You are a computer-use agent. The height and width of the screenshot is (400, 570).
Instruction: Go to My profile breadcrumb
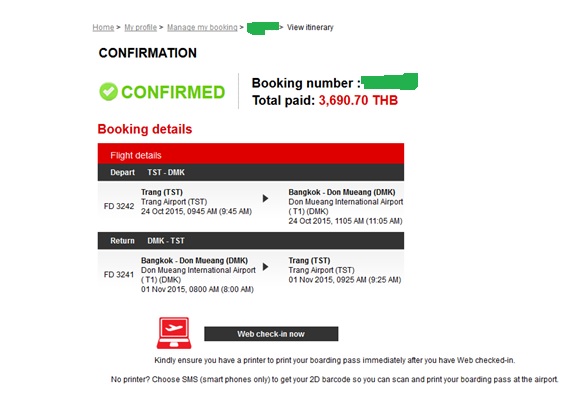[141, 27]
